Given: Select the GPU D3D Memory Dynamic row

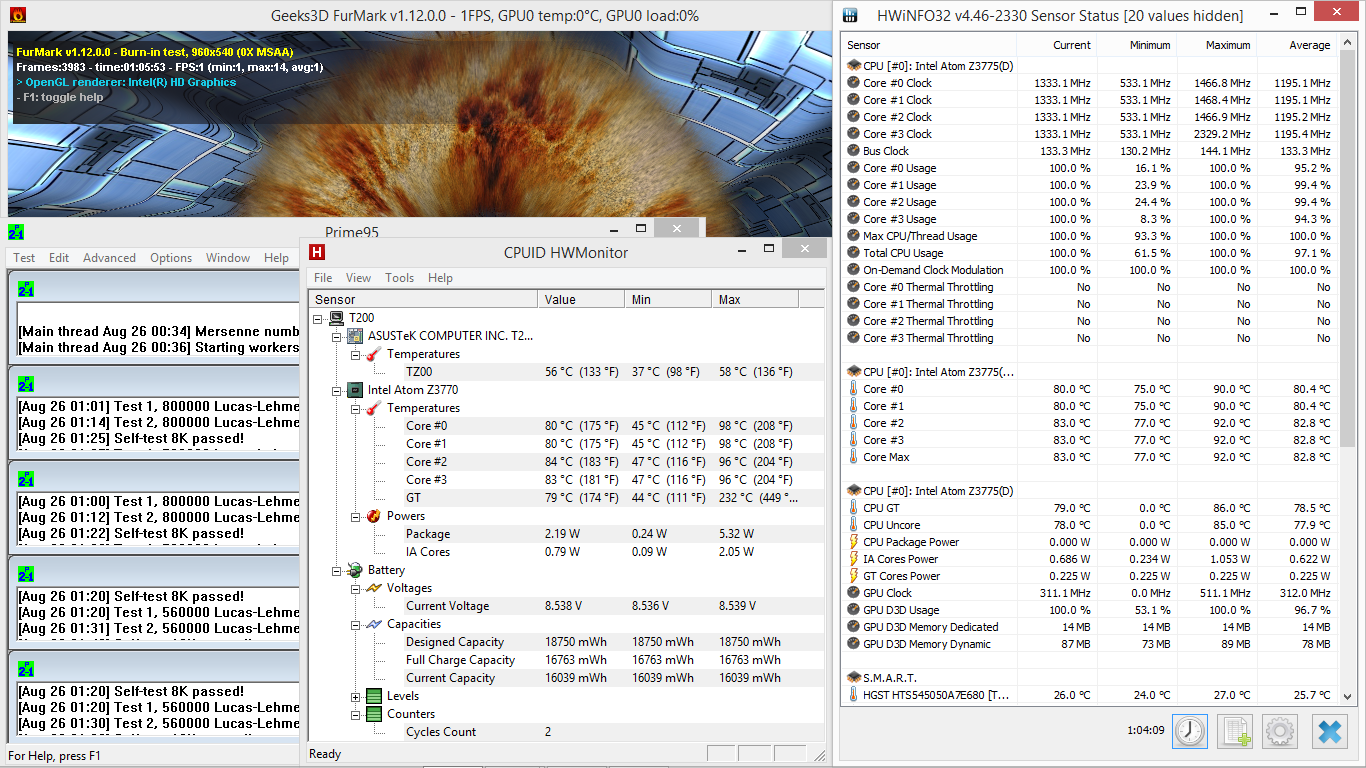Looking at the screenshot, I should coord(1090,644).
